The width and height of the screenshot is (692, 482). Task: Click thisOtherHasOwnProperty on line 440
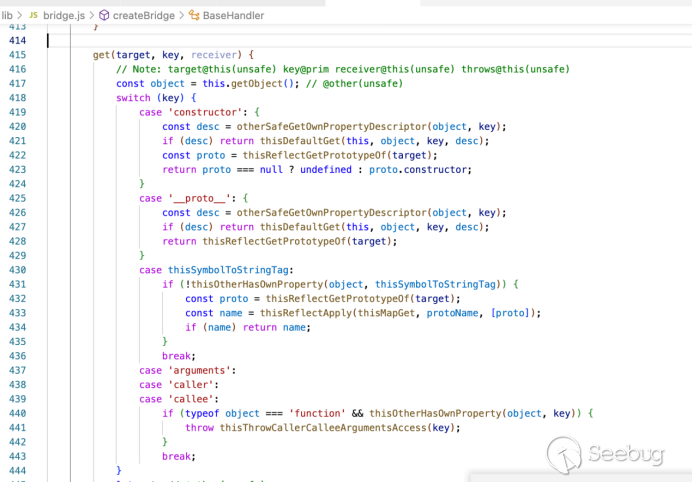click(x=436, y=414)
